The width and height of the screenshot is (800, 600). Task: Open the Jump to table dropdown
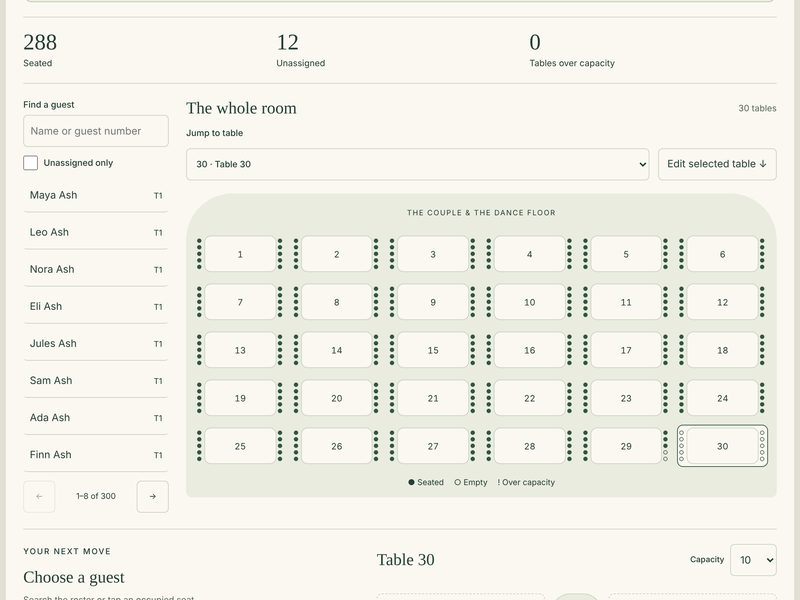(x=417, y=164)
